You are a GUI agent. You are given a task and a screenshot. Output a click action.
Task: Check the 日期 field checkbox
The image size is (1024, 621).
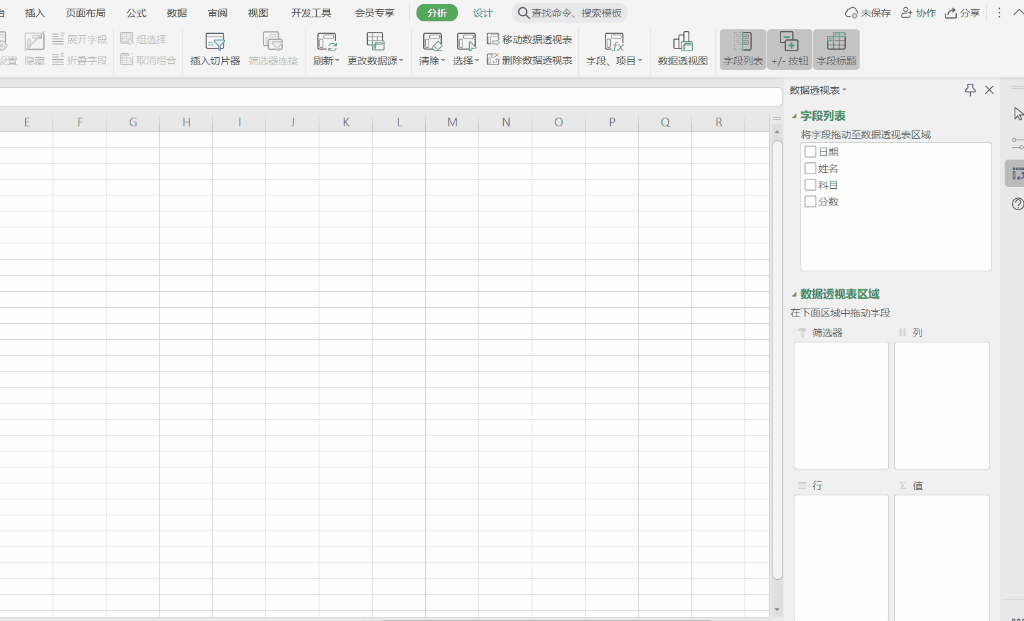pyautogui.click(x=811, y=152)
